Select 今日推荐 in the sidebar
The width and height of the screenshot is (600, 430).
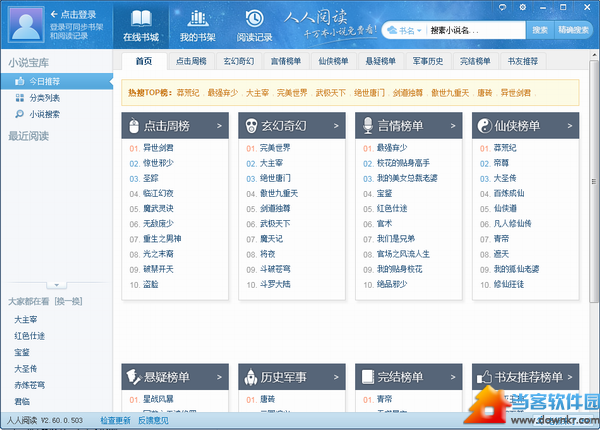56,81
